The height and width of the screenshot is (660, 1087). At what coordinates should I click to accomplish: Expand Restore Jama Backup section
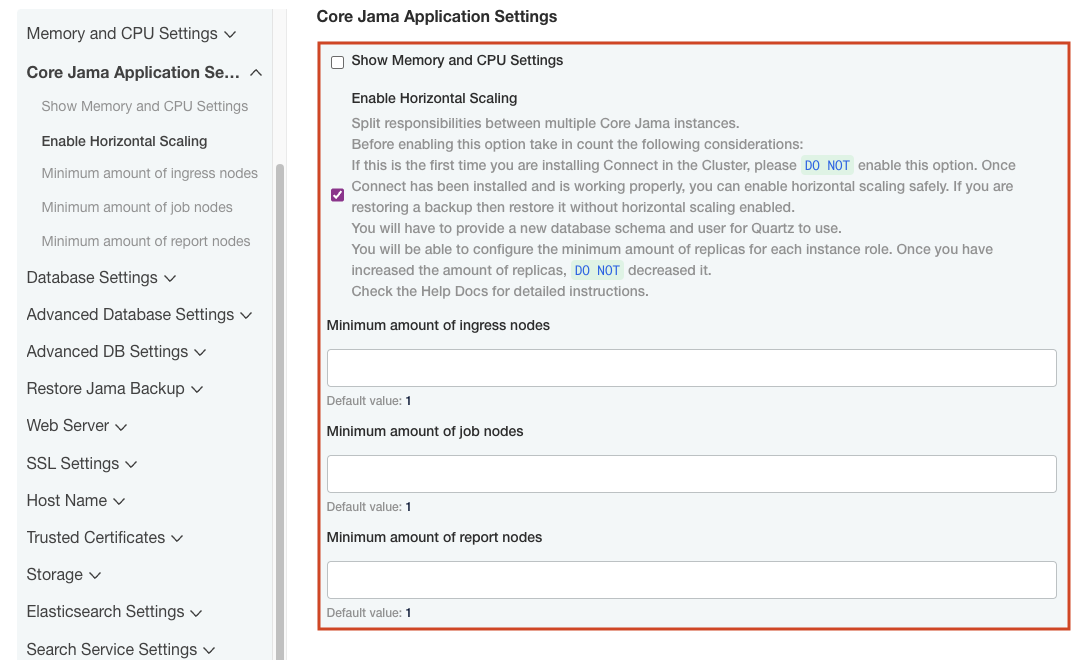point(114,388)
